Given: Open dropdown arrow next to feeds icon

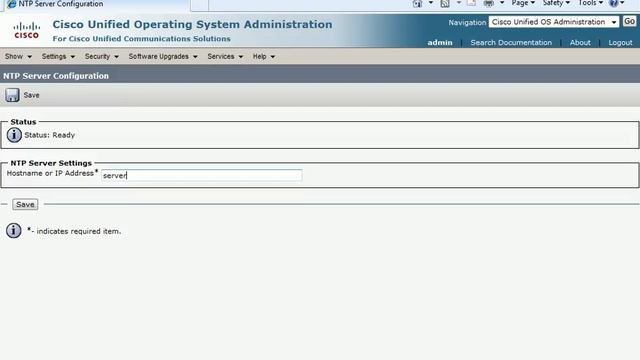Looking at the screenshot, I should tap(459, 3).
